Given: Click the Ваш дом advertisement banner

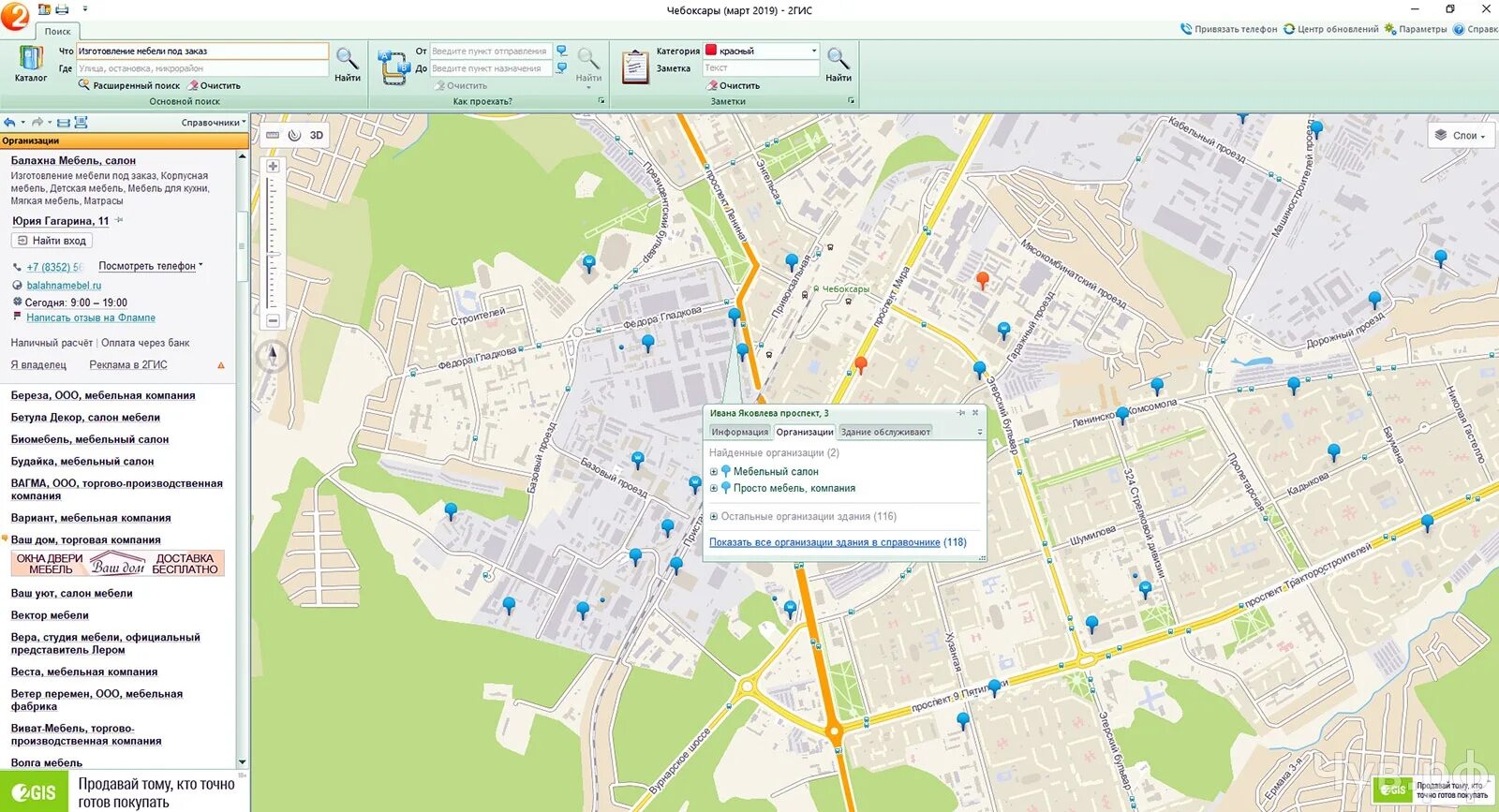Looking at the screenshot, I should 118,563.
